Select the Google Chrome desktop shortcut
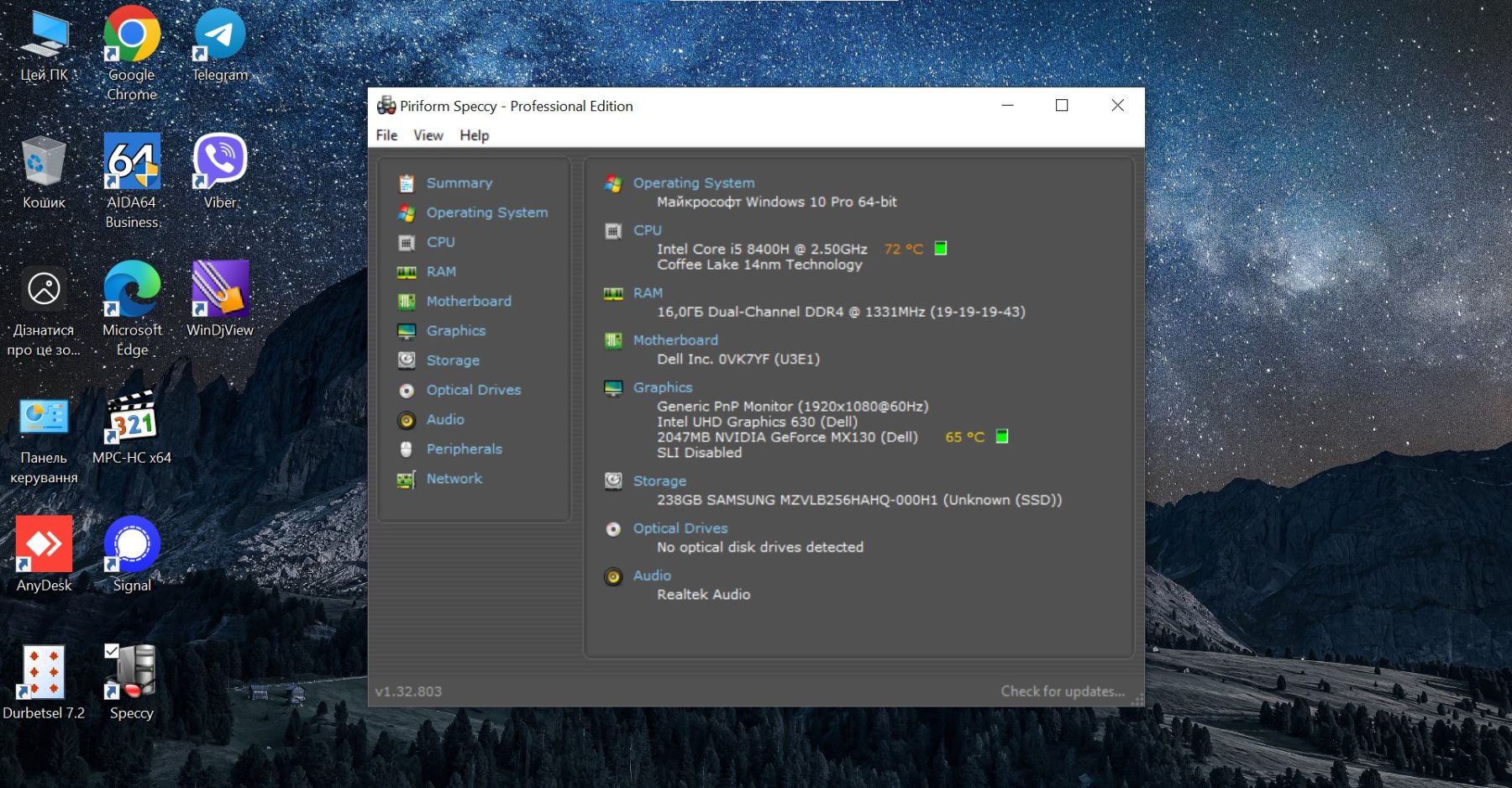 tap(132, 54)
